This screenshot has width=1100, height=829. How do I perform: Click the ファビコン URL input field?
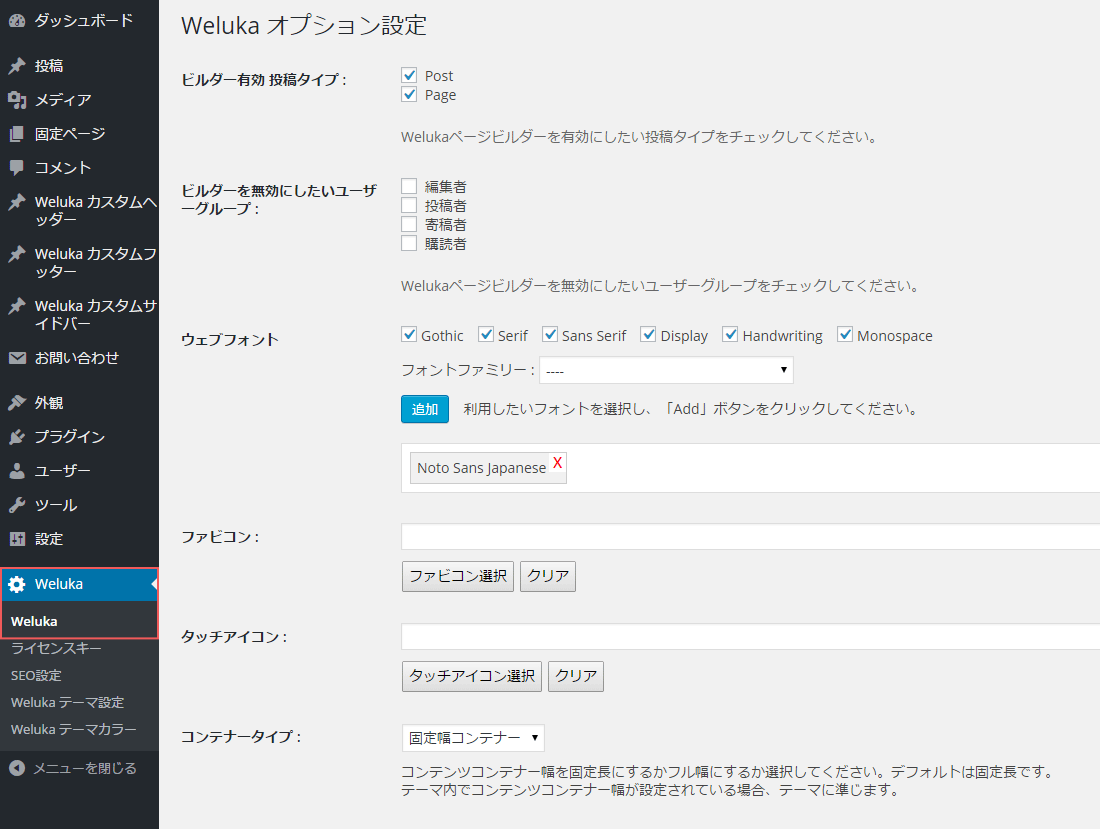pos(751,537)
